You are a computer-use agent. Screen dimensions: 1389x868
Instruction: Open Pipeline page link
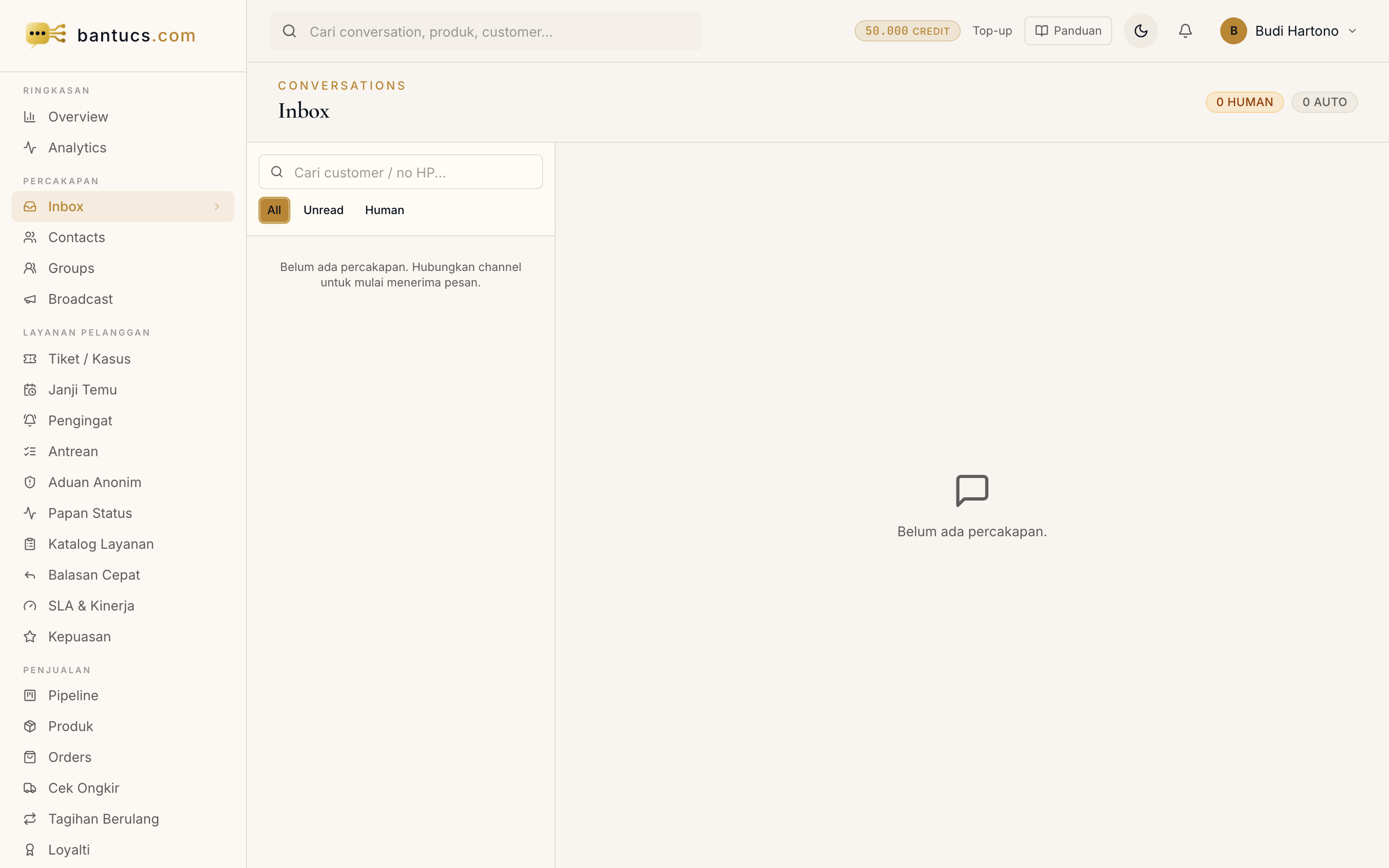123,695
